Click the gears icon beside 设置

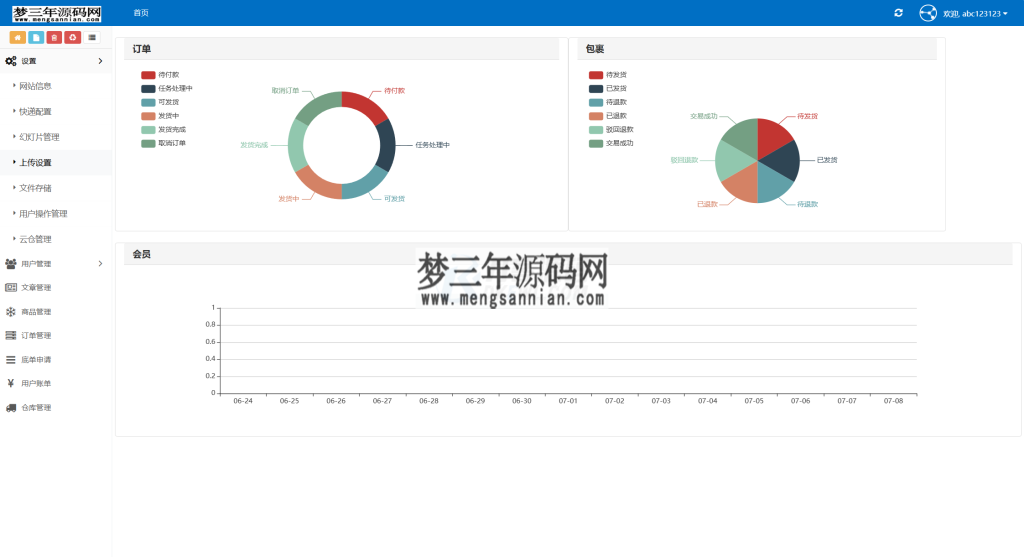11,61
